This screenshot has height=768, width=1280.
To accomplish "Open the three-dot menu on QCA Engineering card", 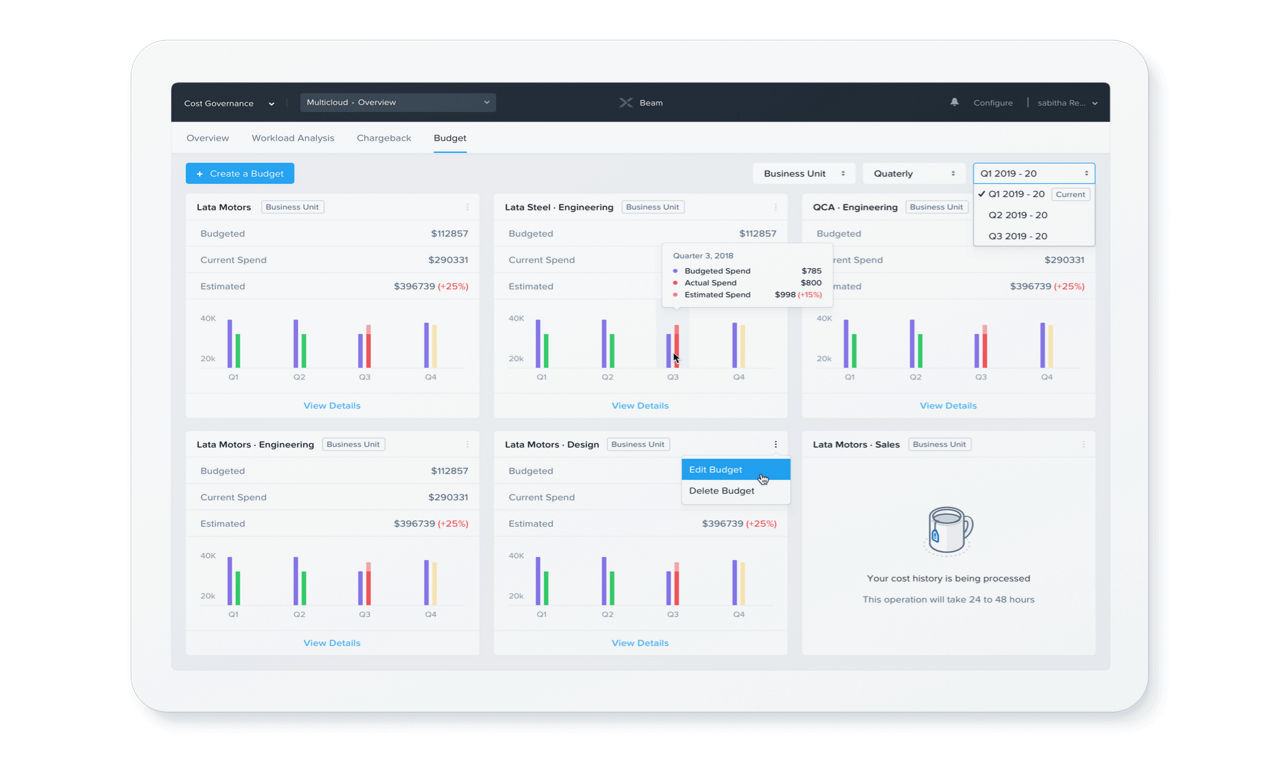I will click(1083, 207).
